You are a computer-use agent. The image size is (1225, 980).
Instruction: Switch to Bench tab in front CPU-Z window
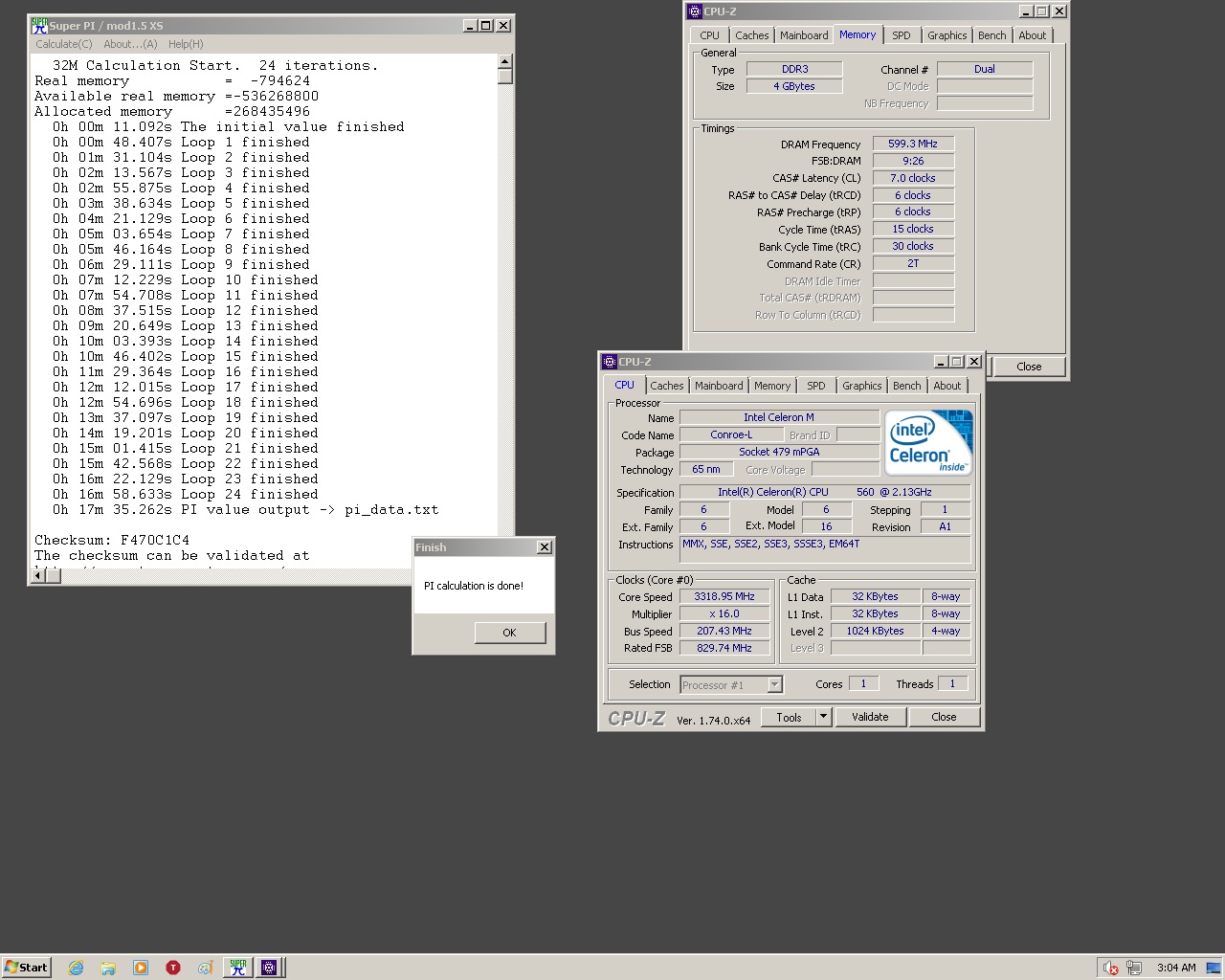click(x=907, y=386)
